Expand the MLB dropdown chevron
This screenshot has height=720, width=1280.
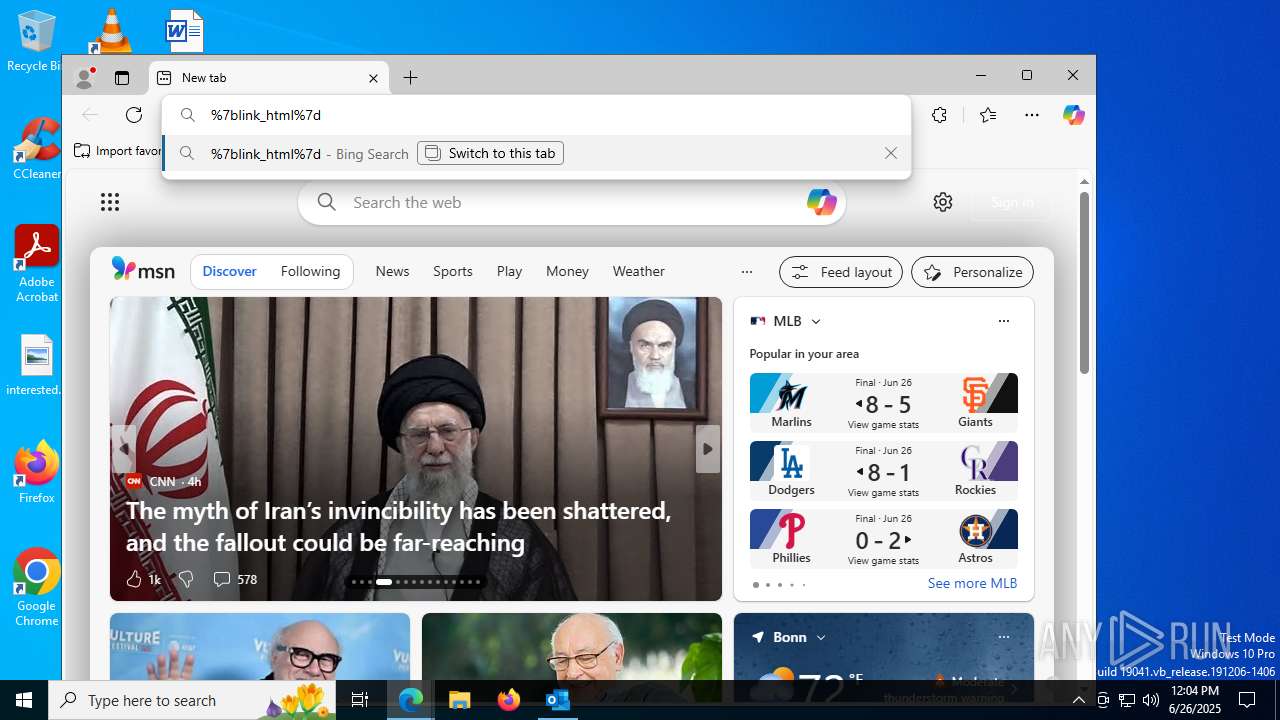(816, 321)
